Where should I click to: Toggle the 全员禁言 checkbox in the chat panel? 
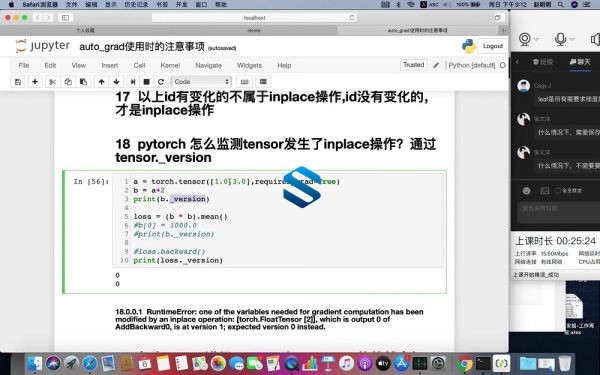point(558,191)
